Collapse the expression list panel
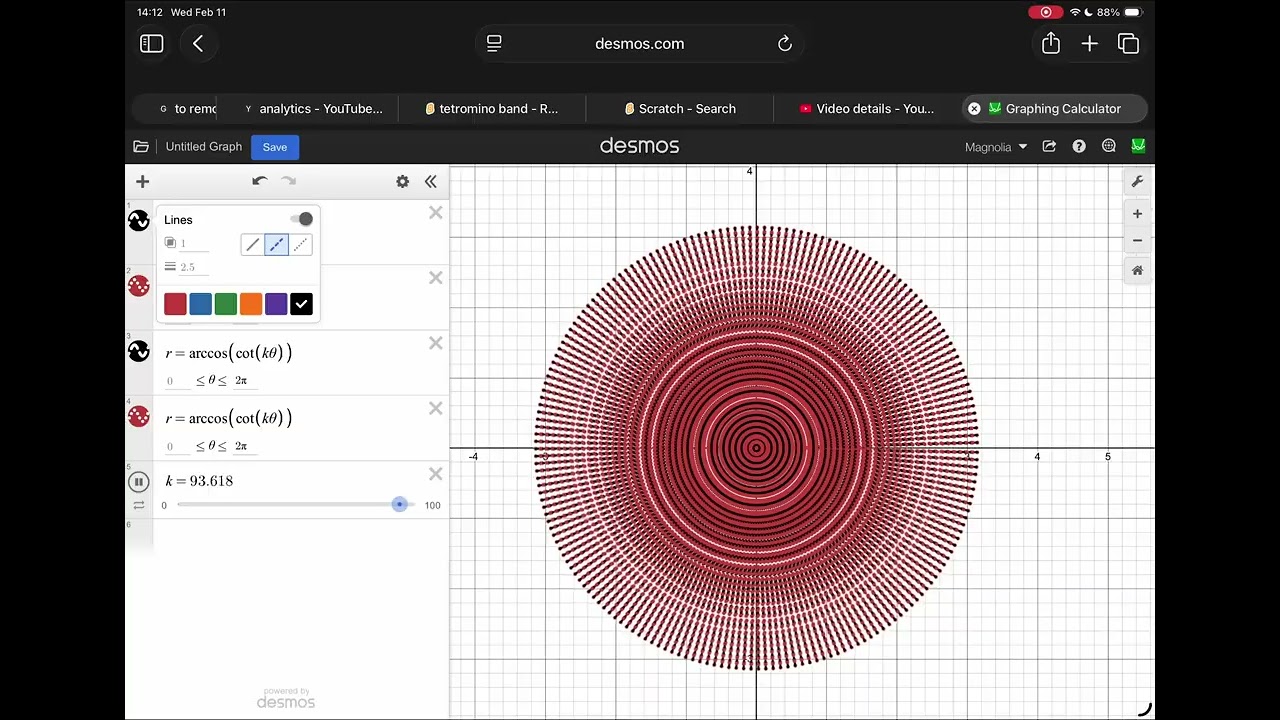The image size is (1280, 720). [x=431, y=181]
